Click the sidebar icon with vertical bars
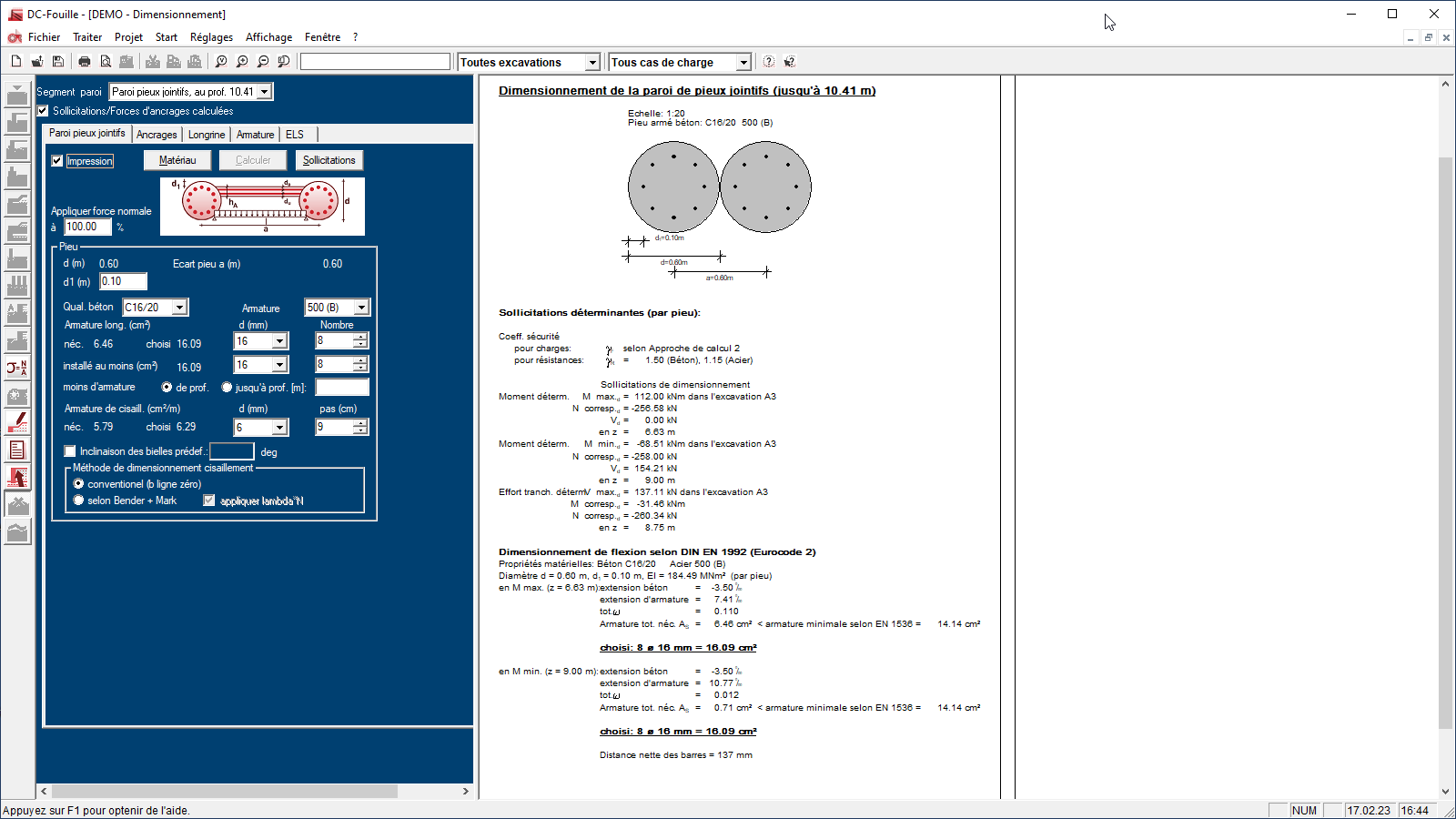 coord(17,287)
